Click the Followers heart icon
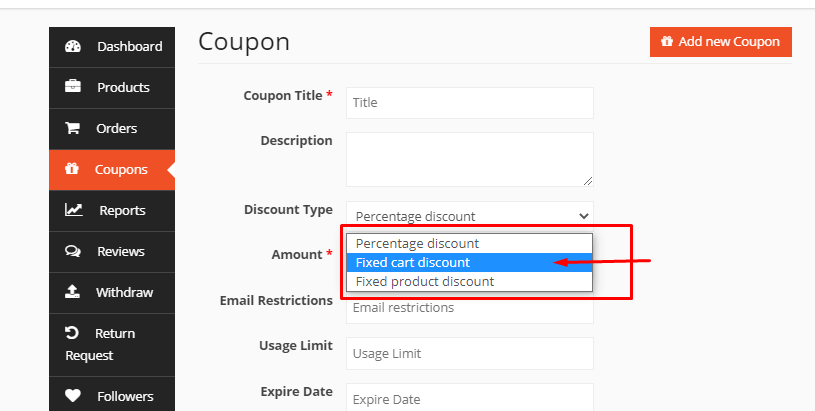Image resolution: width=815 pixels, height=411 pixels. tap(73, 396)
